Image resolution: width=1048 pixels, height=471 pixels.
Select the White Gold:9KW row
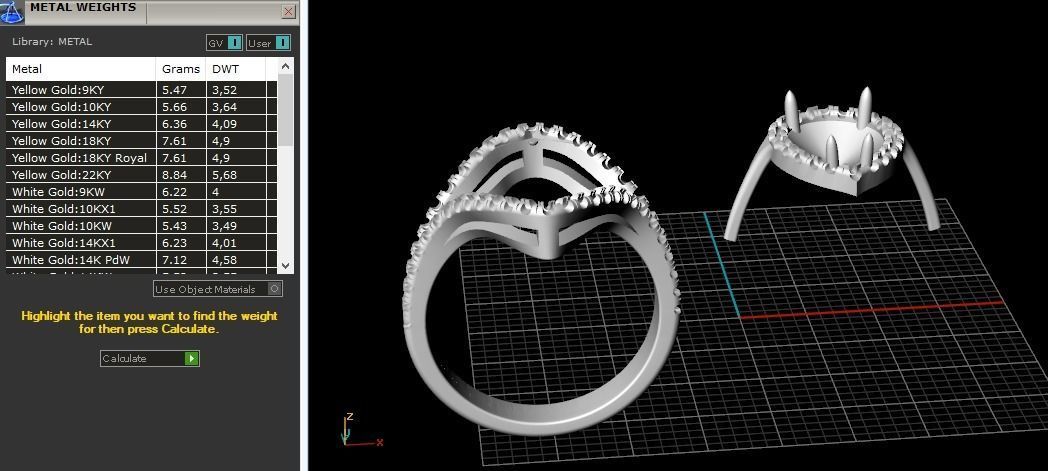coord(141,192)
